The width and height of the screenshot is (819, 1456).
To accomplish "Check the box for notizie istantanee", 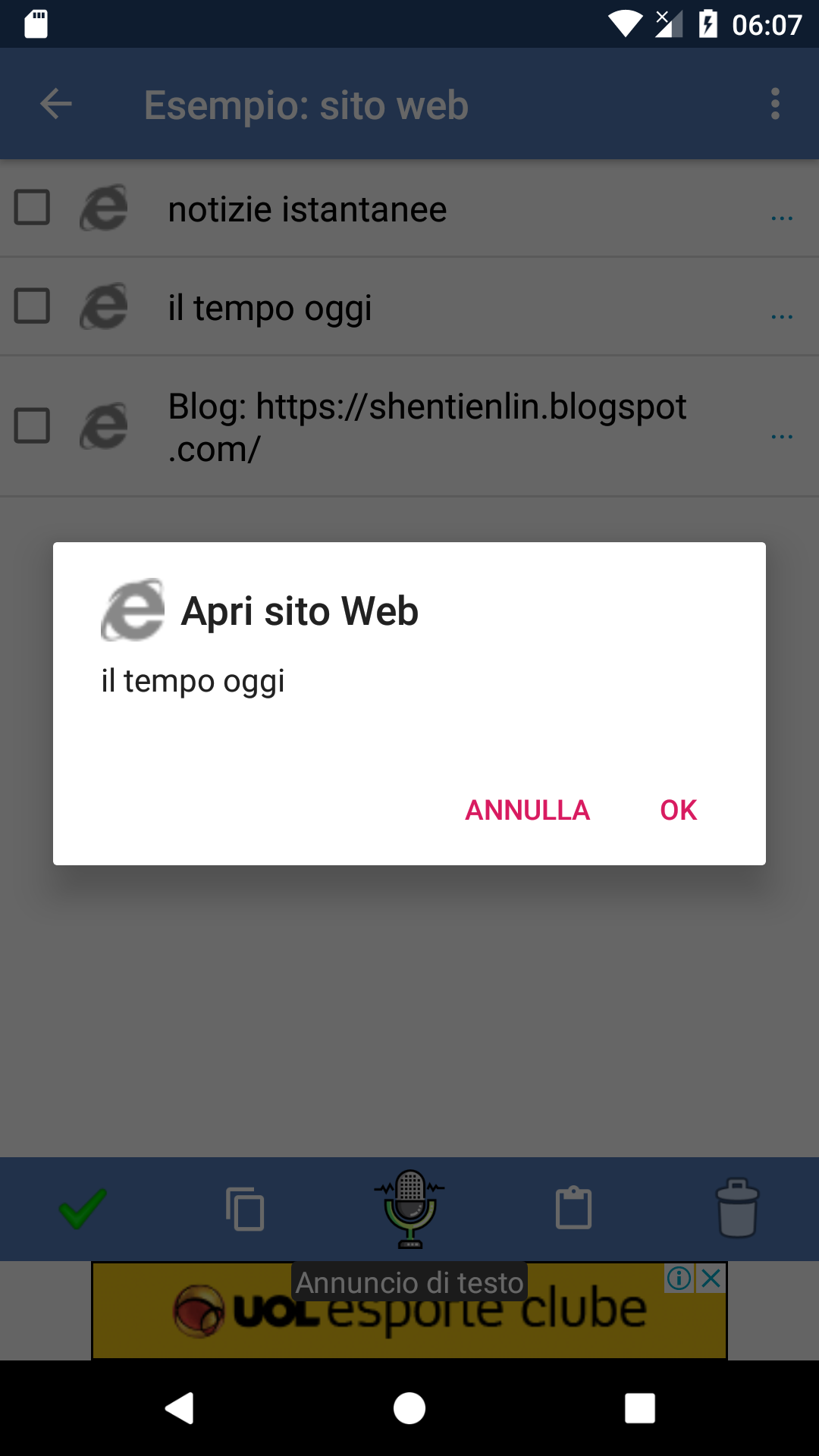I will (33, 208).
